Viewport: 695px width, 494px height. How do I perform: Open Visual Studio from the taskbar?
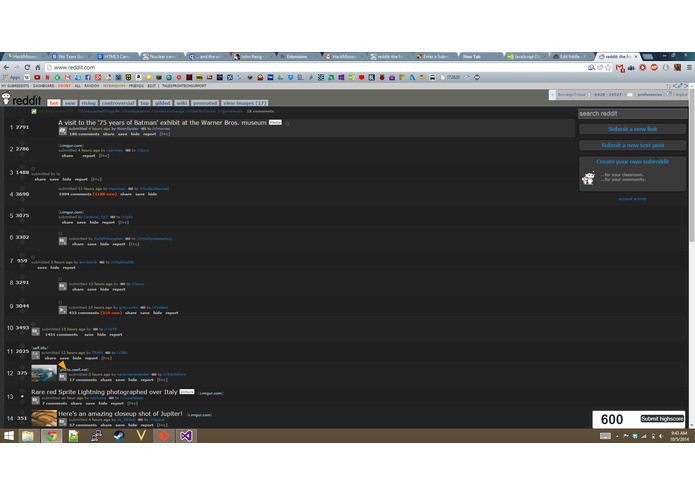pos(186,436)
